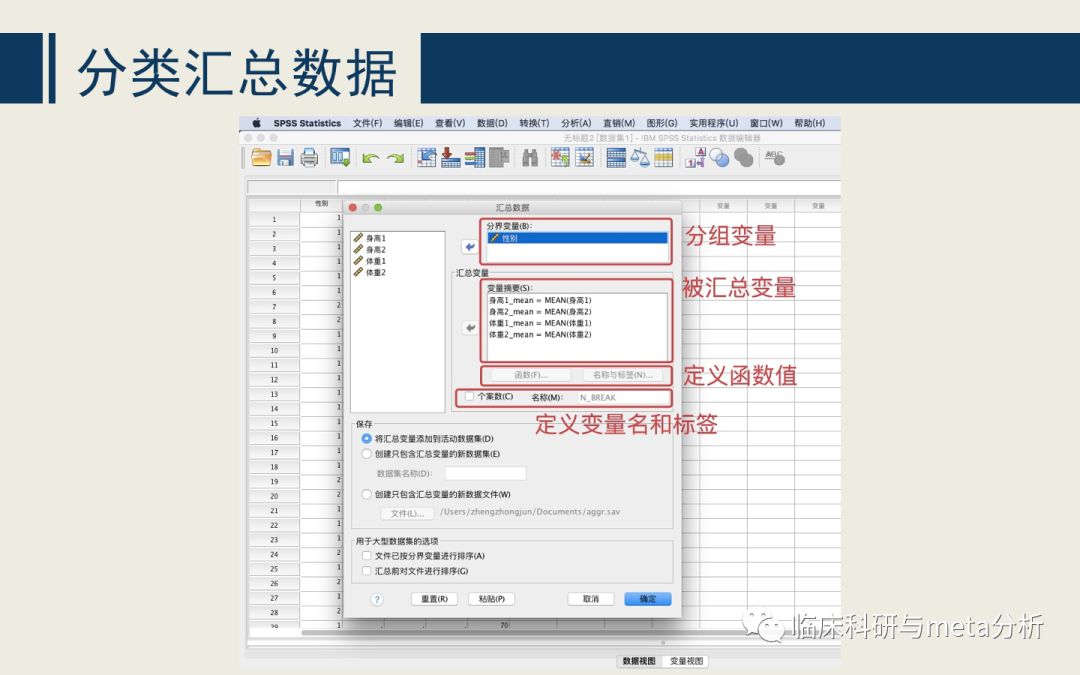Open the 实用程序(U) menu

pyautogui.click(x=714, y=123)
